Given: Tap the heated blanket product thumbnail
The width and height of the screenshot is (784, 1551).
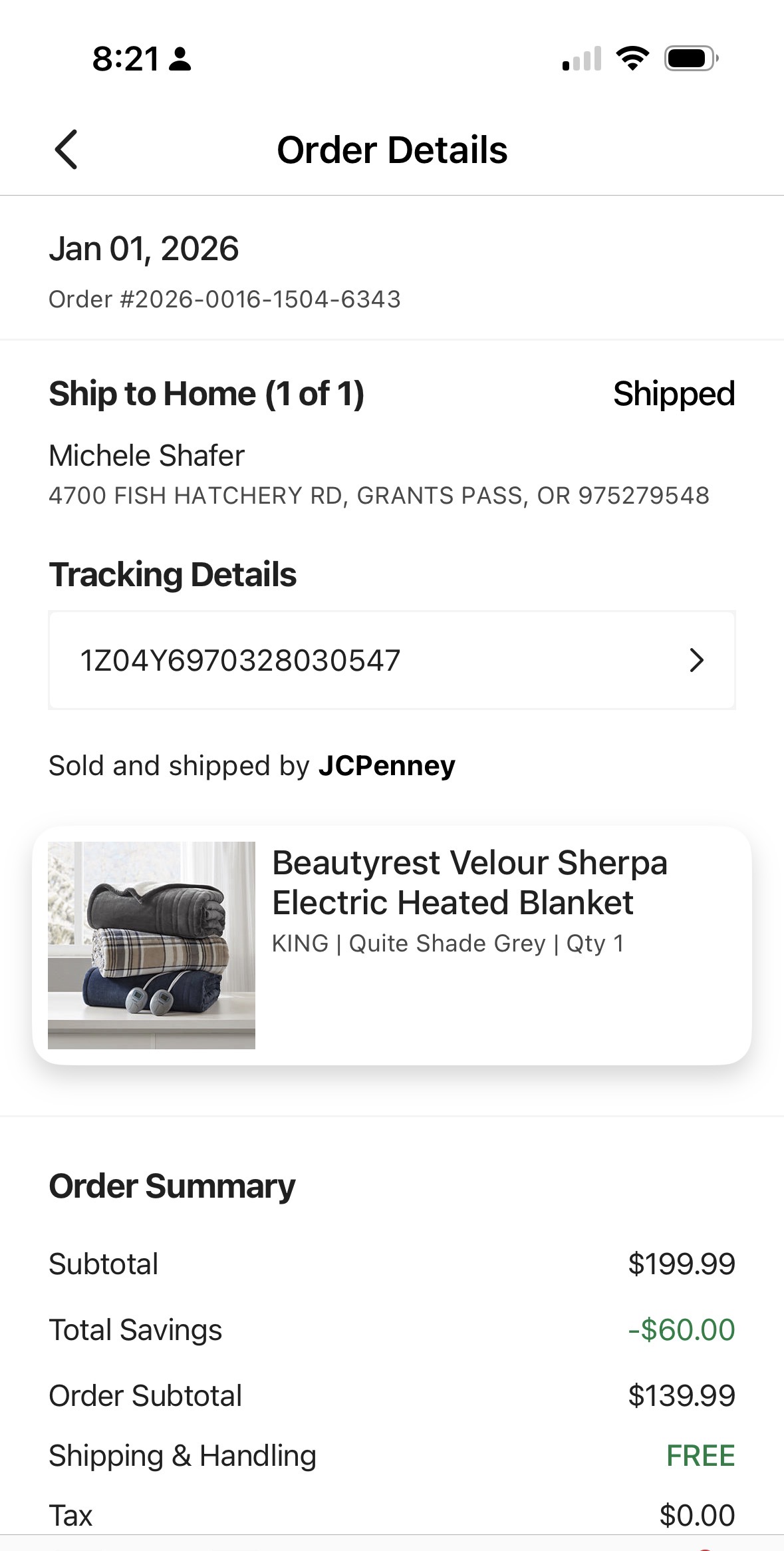Looking at the screenshot, I should click(152, 945).
